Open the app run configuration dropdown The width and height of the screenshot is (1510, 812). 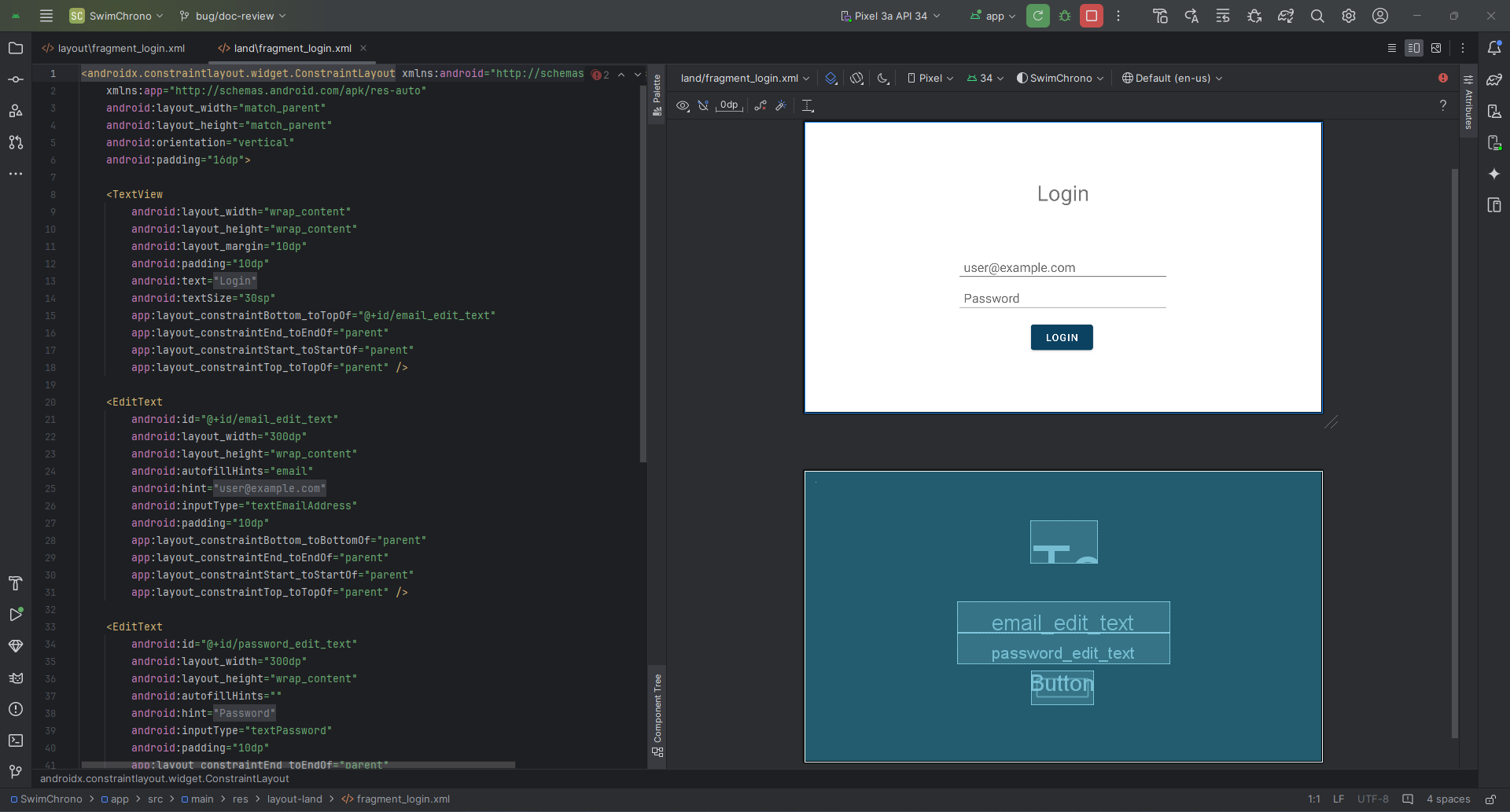(x=993, y=16)
